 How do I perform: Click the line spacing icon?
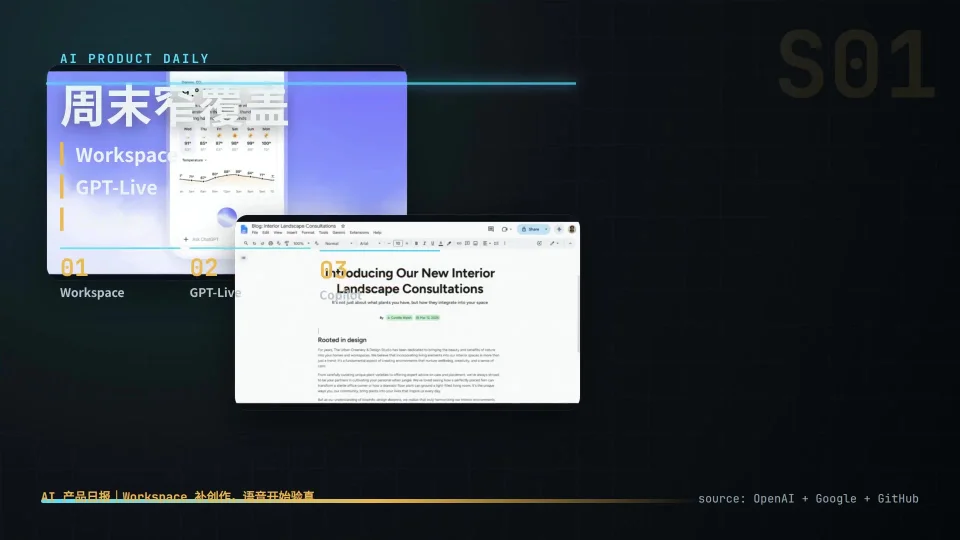(x=496, y=244)
